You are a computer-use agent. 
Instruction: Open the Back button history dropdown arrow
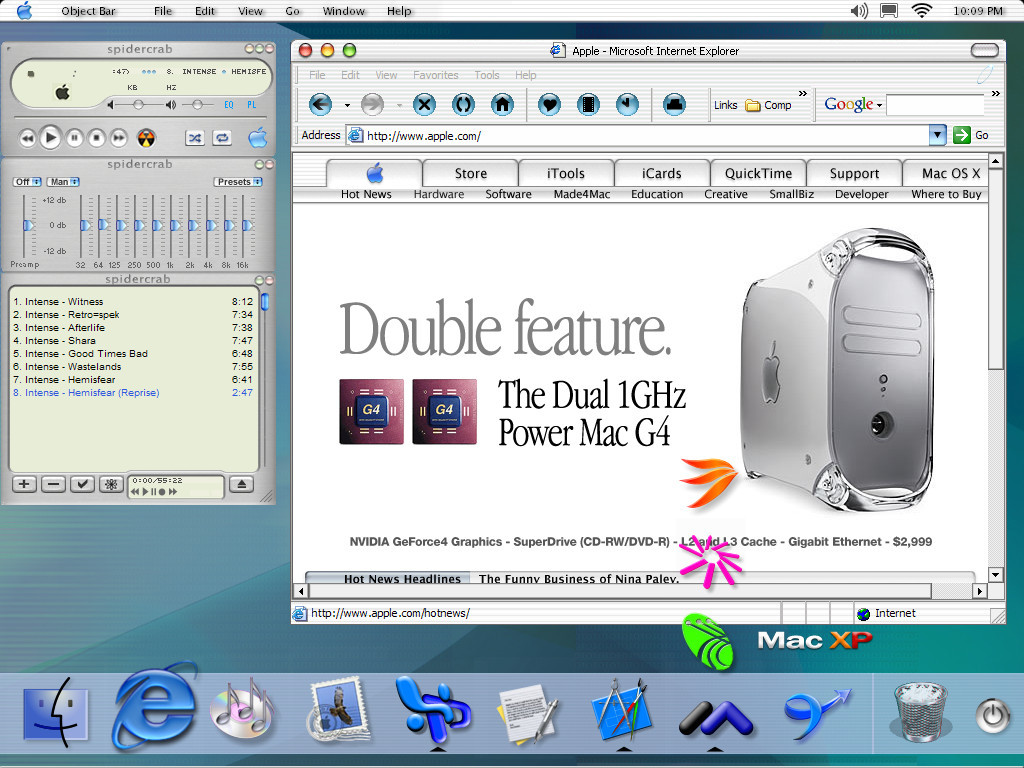coord(347,104)
